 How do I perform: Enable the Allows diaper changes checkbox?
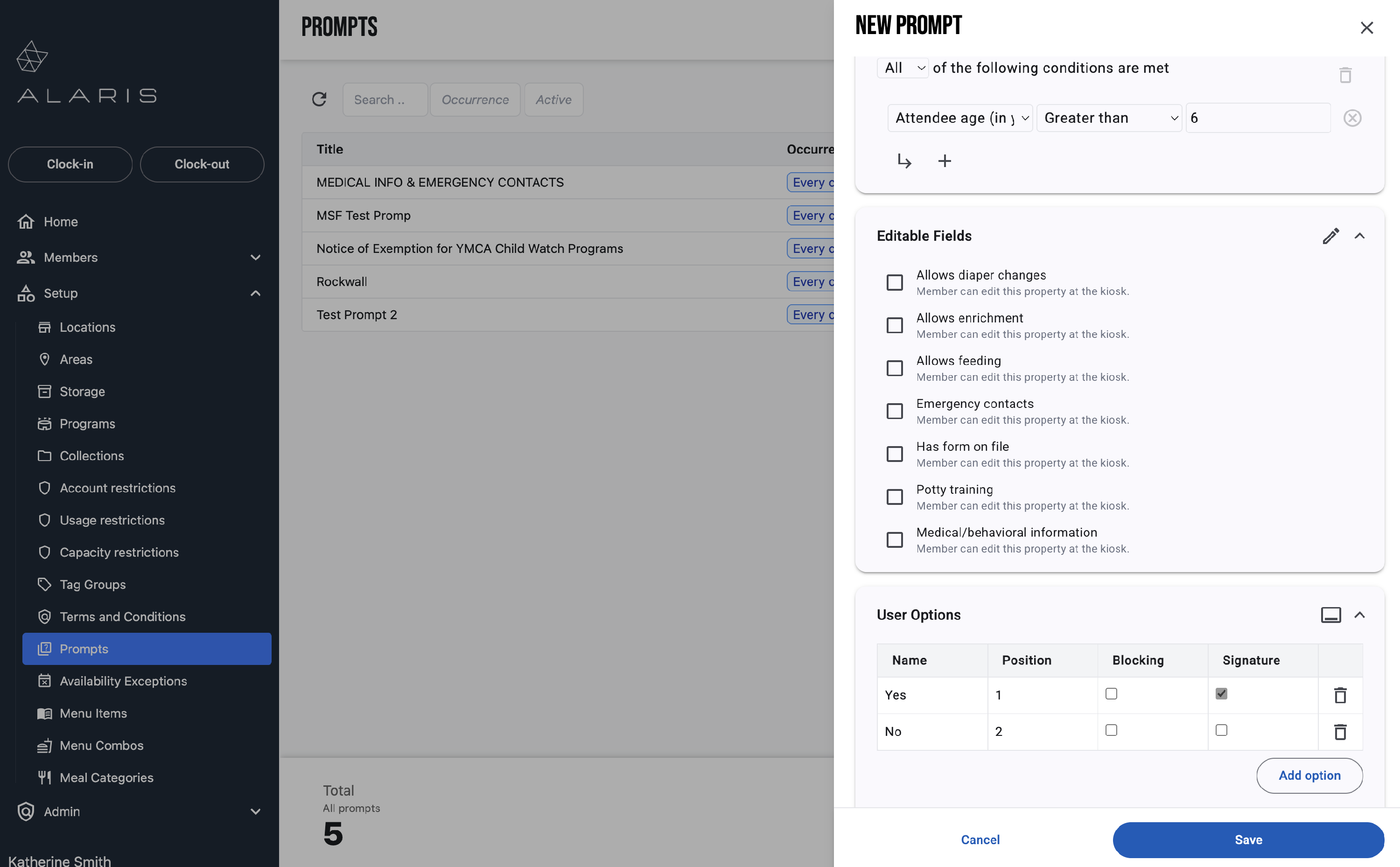(894, 283)
